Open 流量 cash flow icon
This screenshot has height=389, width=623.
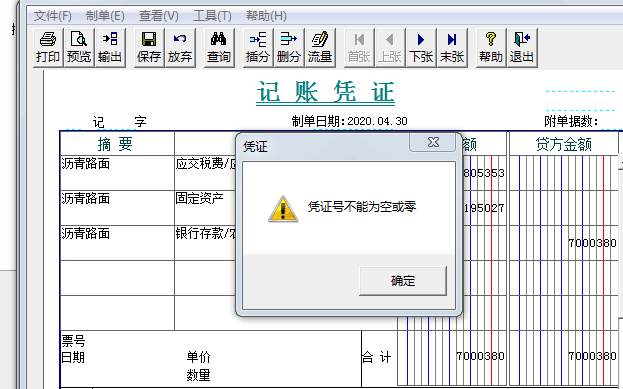(x=319, y=47)
